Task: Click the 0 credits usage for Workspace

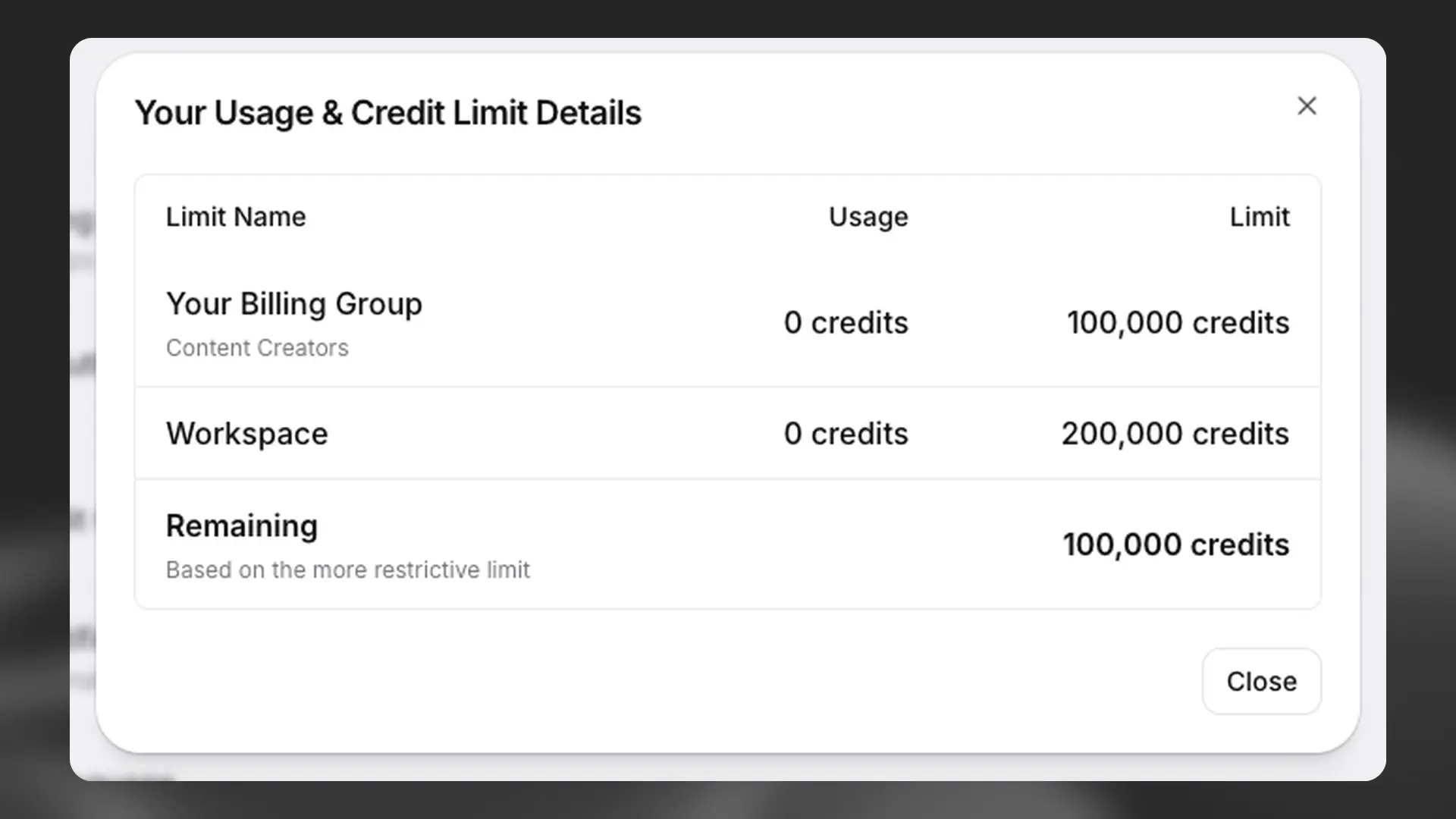Action: (x=845, y=433)
